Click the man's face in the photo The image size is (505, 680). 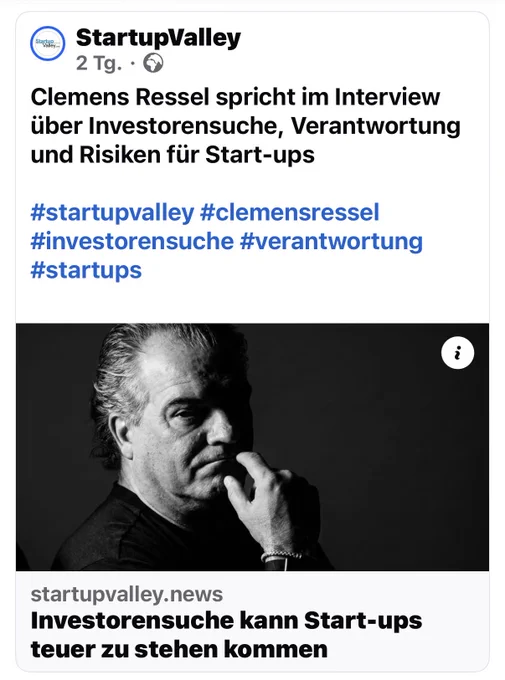pos(191,429)
